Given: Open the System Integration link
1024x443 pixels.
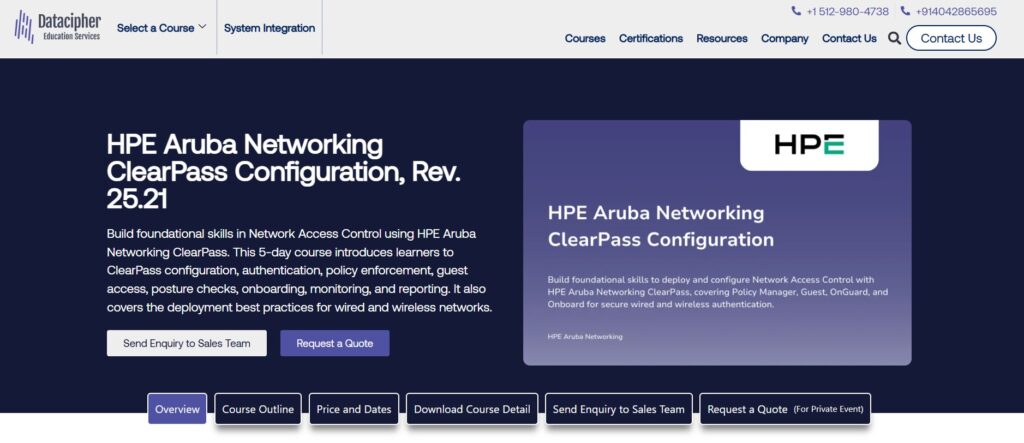Looking at the screenshot, I should [269, 27].
